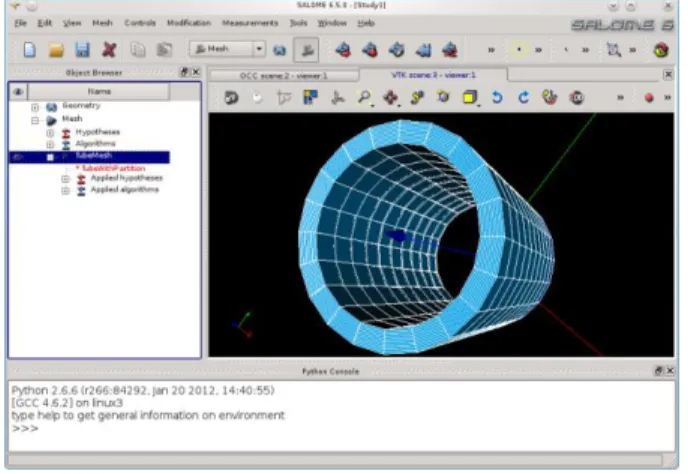Click the Dump view icon in viewer toolbar

(x=231, y=97)
